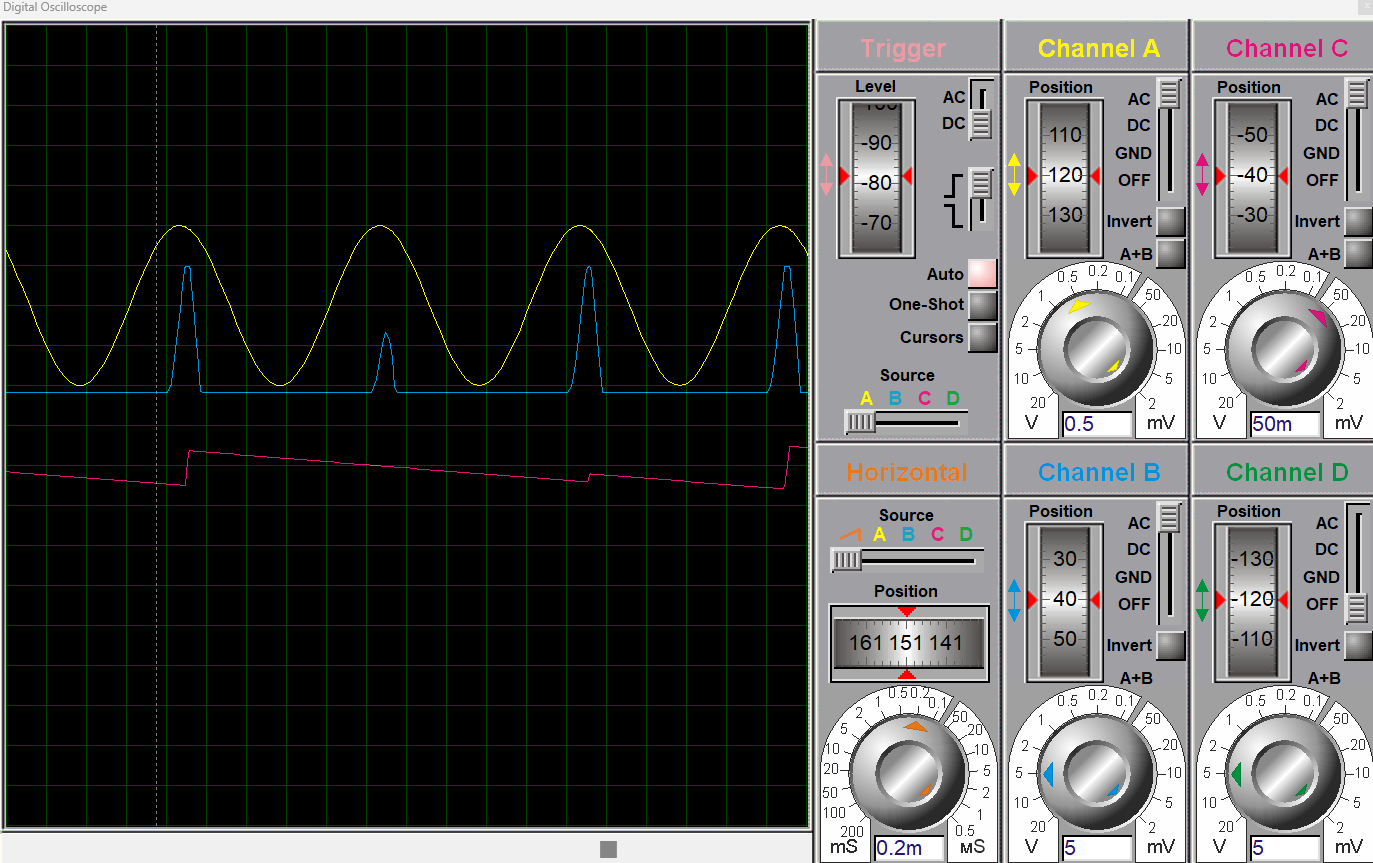The width and height of the screenshot is (1373, 863).
Task: Toggle Channel C Invert button
Action: pos(1359,221)
